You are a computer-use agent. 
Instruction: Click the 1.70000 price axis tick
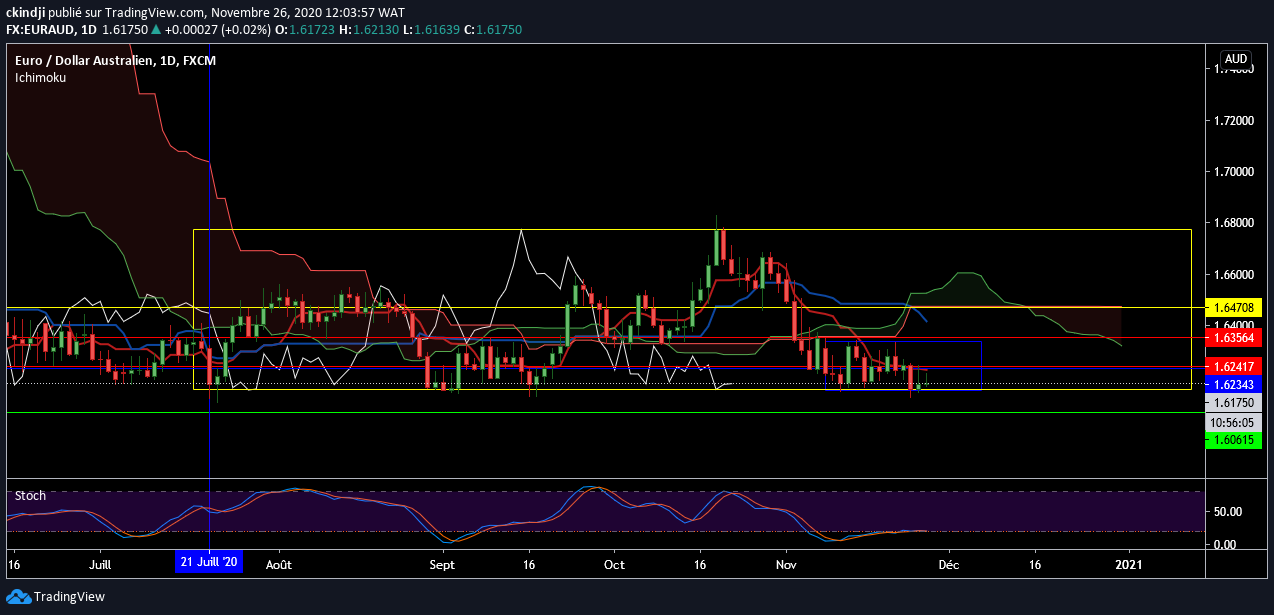[x=1235, y=172]
